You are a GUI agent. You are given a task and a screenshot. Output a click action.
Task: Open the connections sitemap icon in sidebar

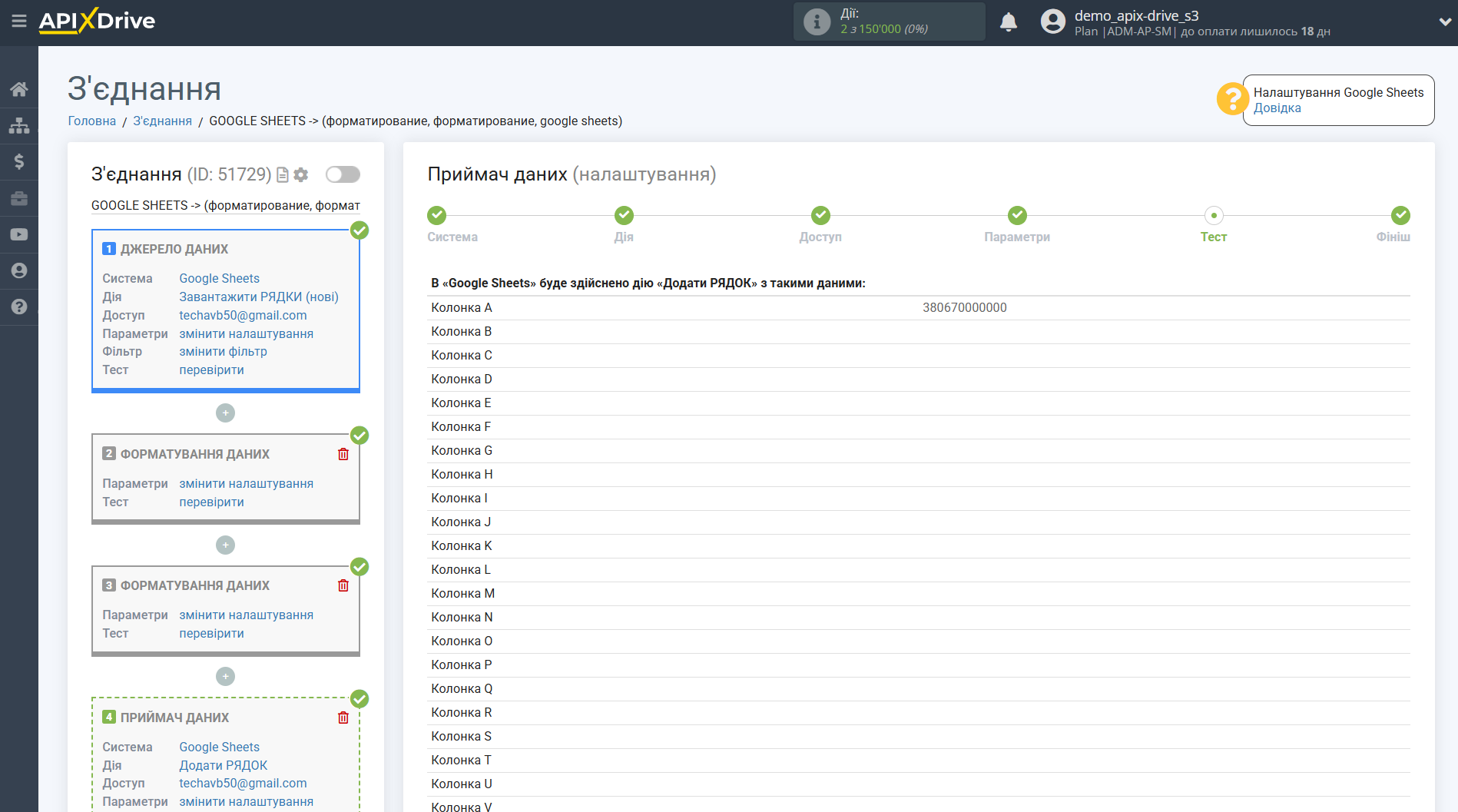(x=19, y=125)
